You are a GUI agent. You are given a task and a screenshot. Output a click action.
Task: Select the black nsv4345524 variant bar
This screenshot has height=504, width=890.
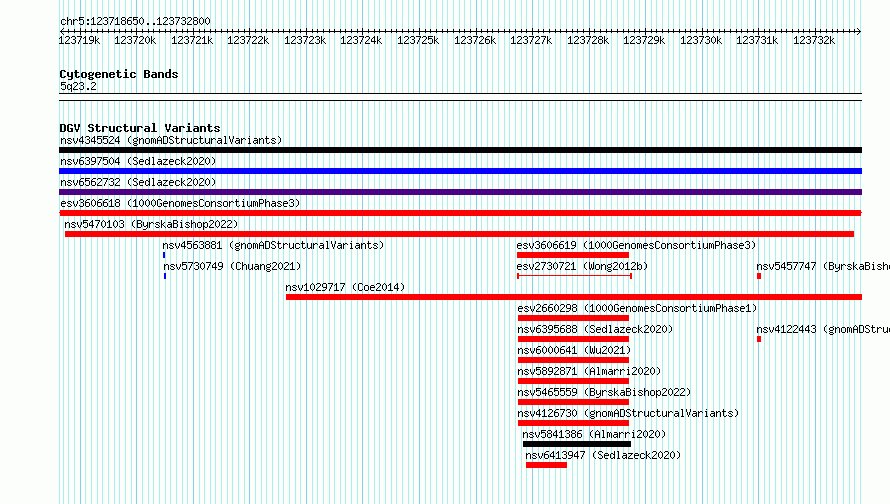tap(460, 150)
